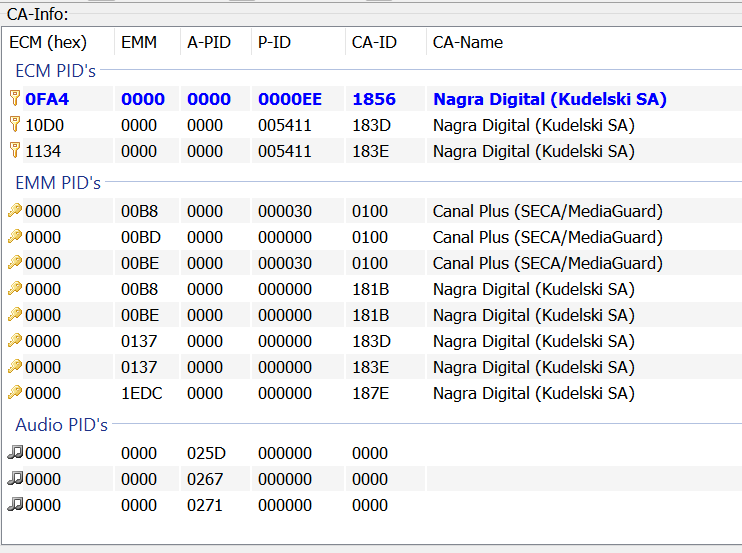Click the music note icon of A-PID 0271 row

click(x=15, y=504)
